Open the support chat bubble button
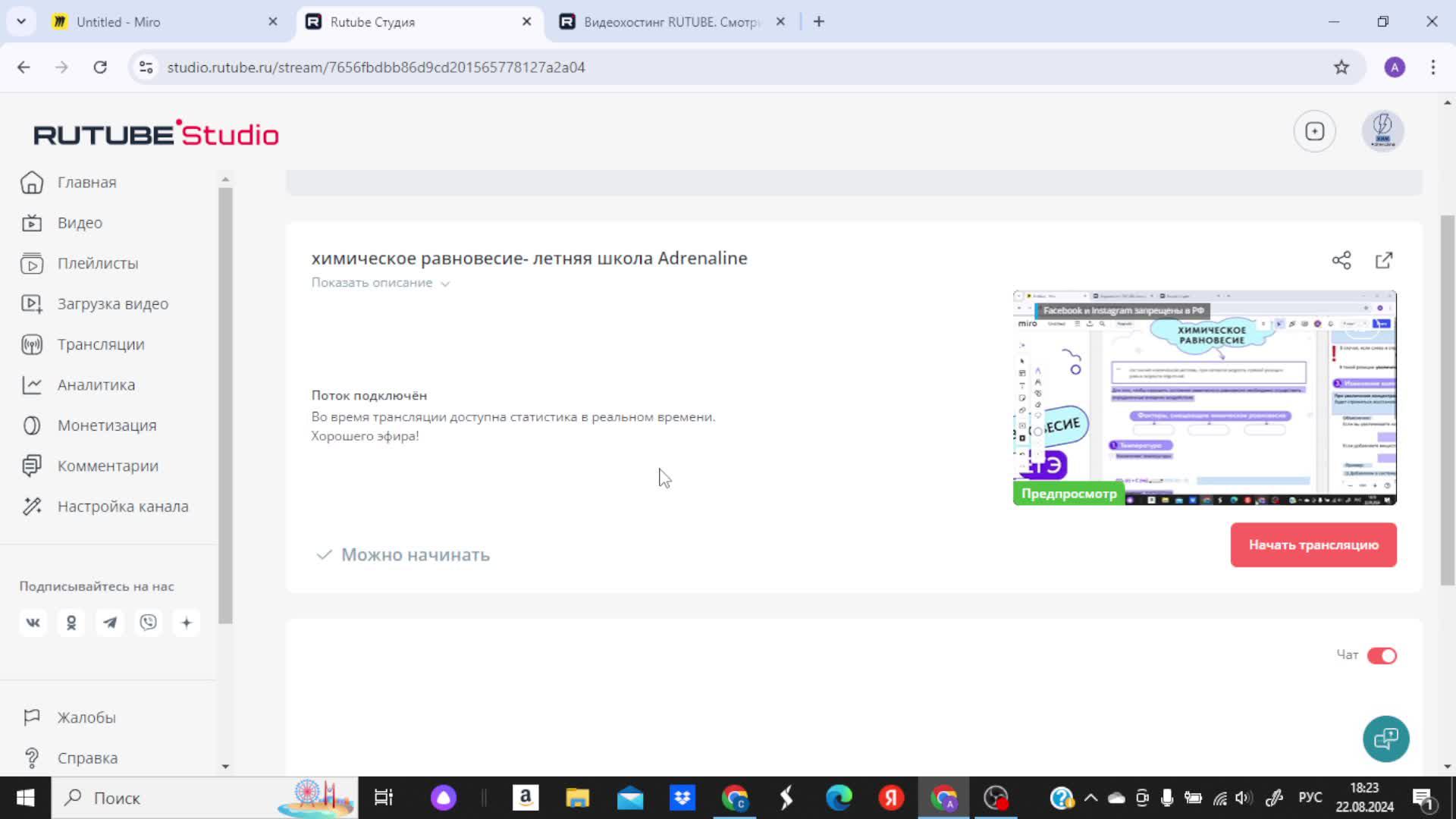1456x819 pixels. [1385, 739]
